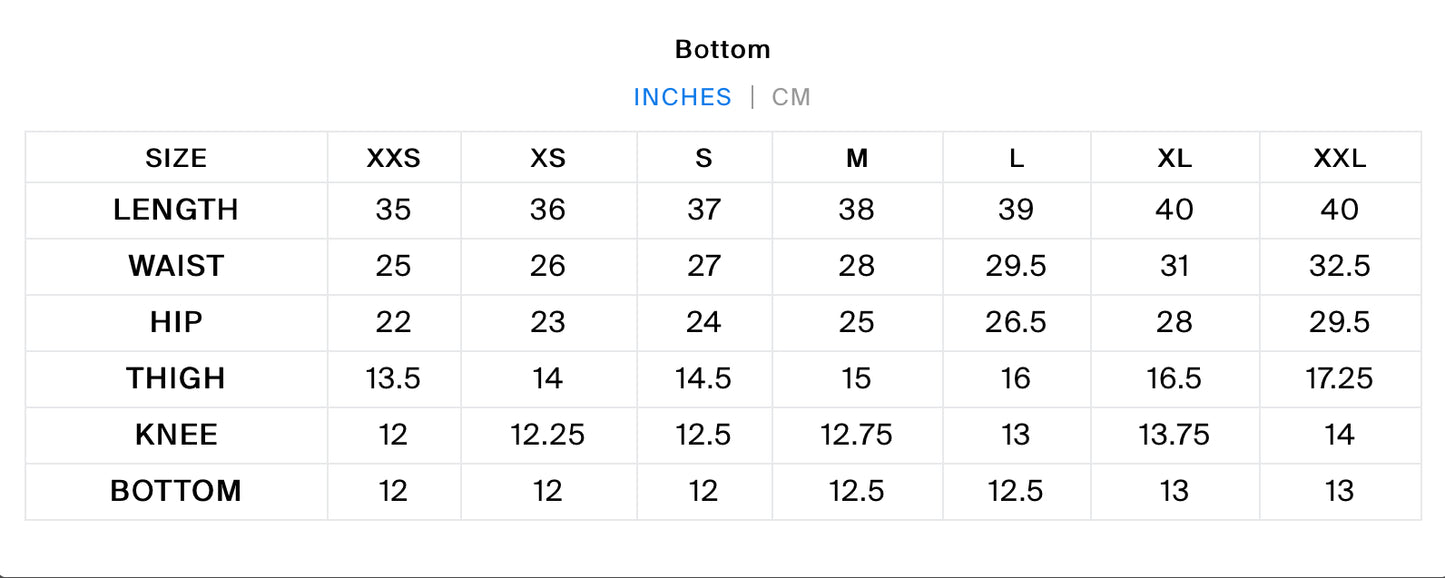Select the XXL size column header

point(1339,158)
